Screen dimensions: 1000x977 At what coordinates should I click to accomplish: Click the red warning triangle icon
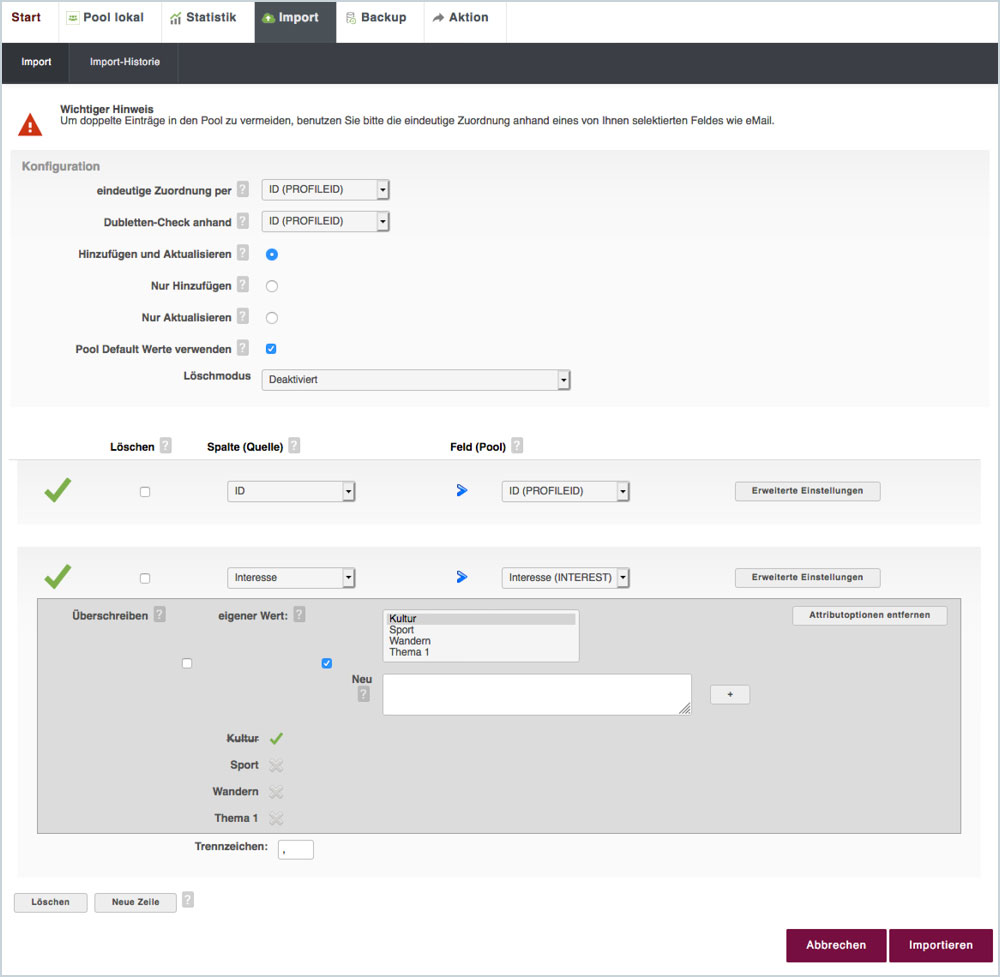(x=31, y=125)
